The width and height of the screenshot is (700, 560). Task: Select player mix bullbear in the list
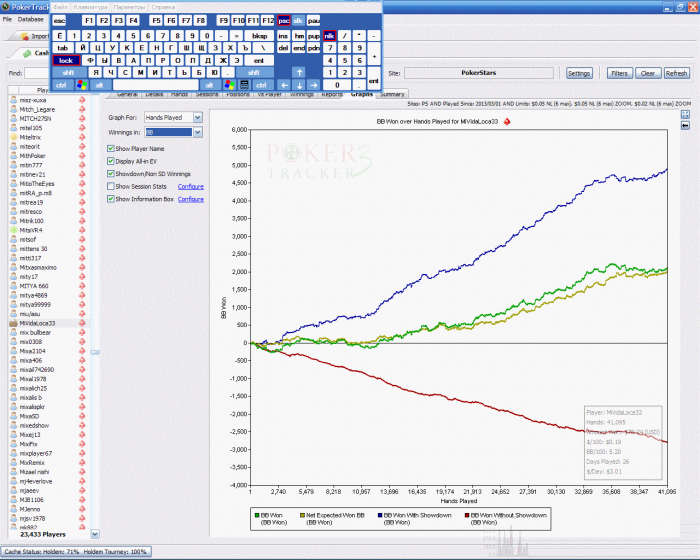point(35,332)
